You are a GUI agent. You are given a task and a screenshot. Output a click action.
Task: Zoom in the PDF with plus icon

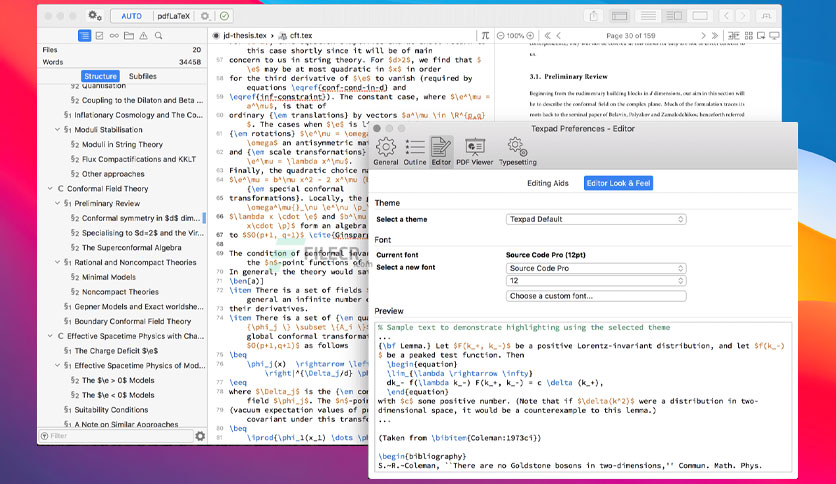530,36
